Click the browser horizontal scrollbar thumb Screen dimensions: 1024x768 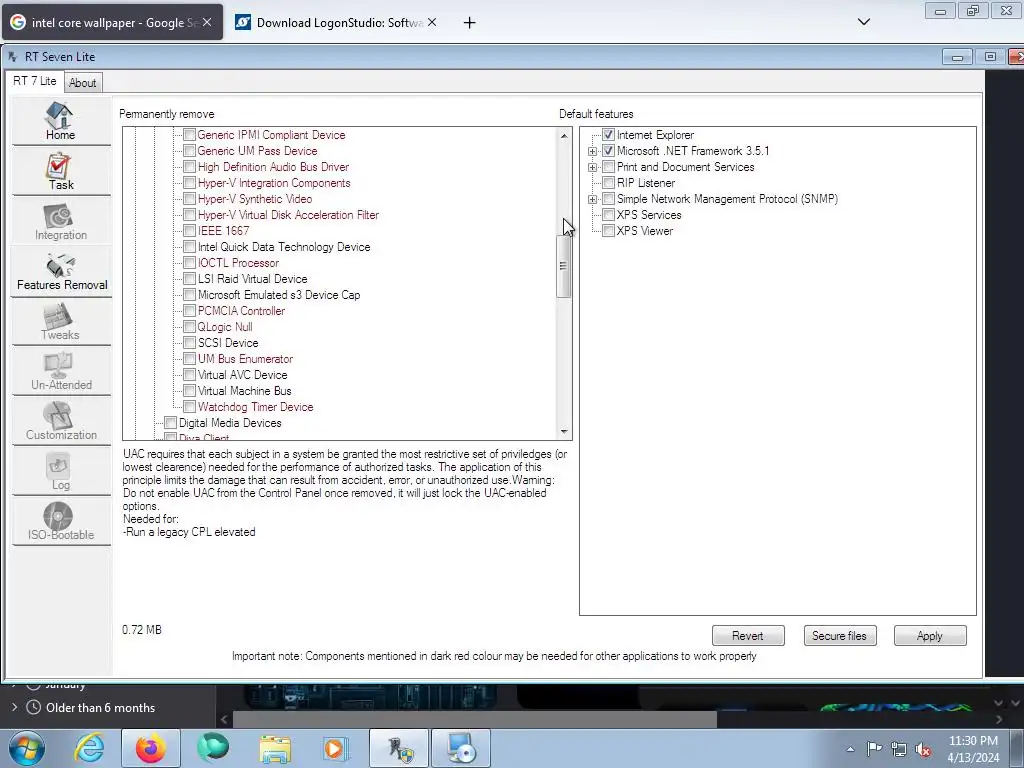[475, 719]
